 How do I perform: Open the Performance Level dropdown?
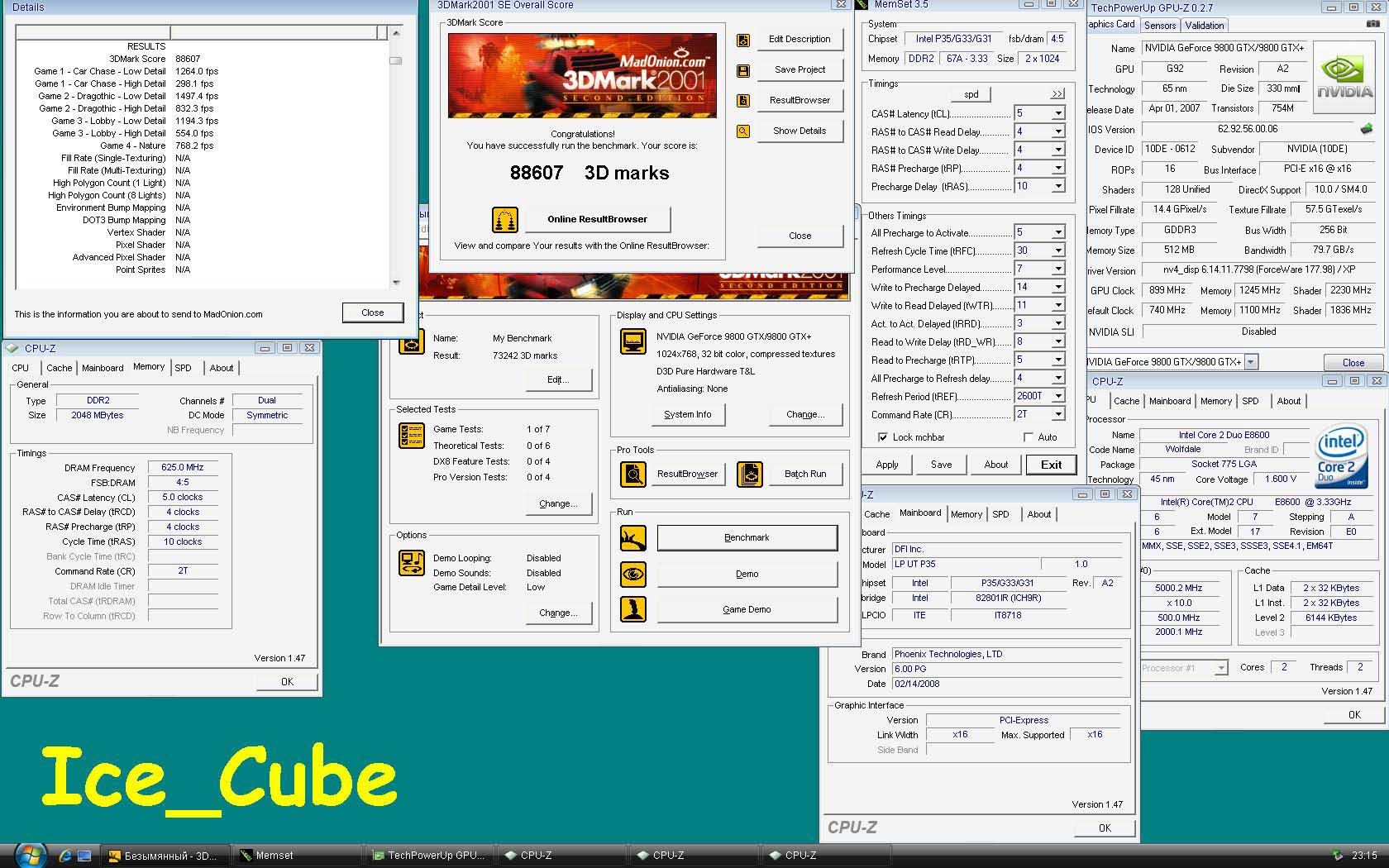pos(1058,269)
